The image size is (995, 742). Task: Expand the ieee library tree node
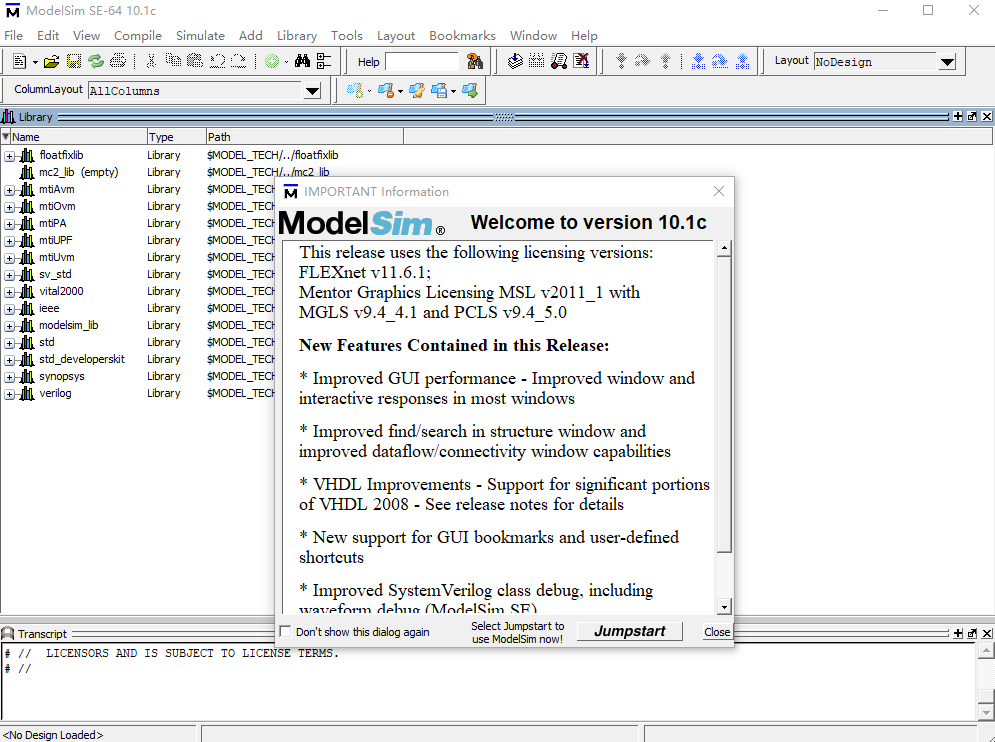tap(10, 309)
